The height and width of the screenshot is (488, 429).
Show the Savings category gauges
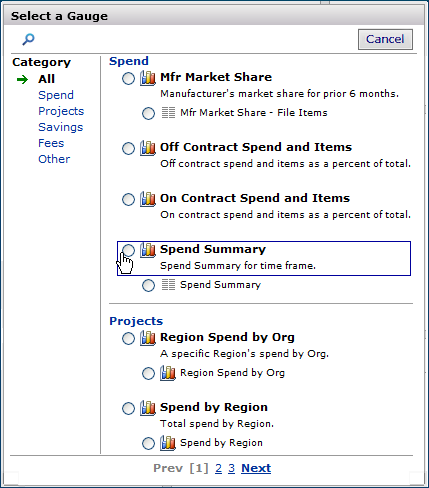point(60,127)
